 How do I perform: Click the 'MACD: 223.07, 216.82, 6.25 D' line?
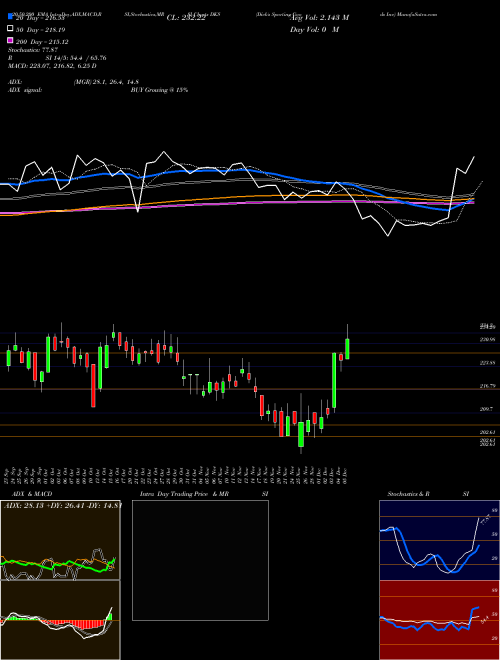point(52,66)
